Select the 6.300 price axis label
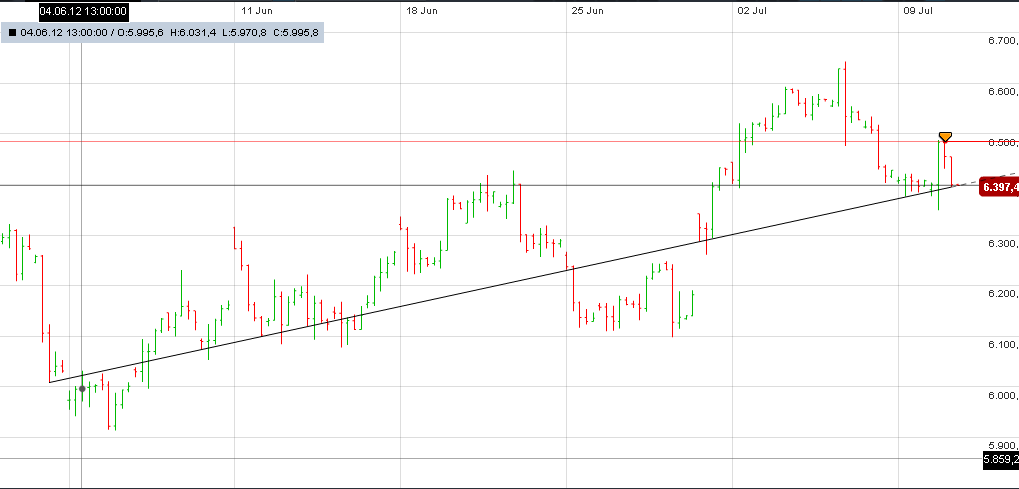Image resolution: width=1019 pixels, height=489 pixels. [1001, 244]
